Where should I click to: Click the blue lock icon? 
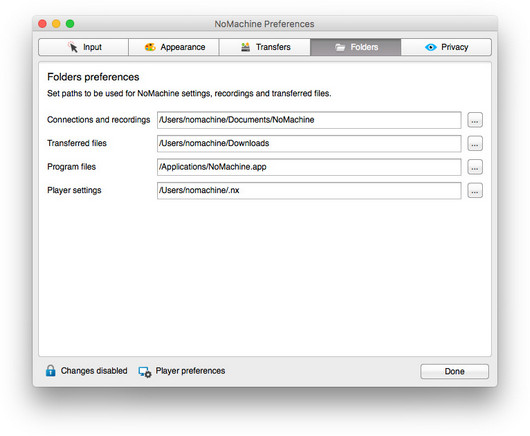pyautogui.click(x=51, y=371)
